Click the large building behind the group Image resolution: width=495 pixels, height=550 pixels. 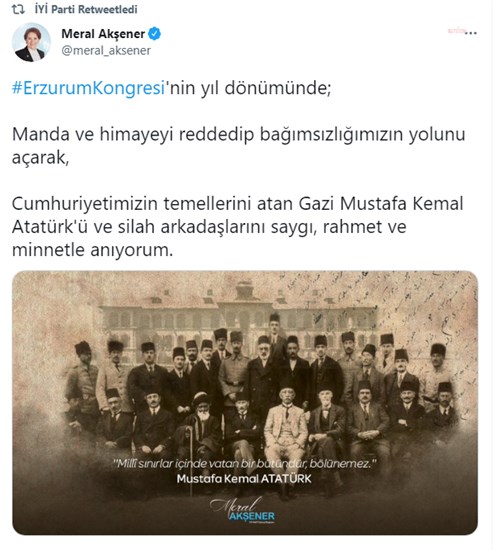[239, 314]
